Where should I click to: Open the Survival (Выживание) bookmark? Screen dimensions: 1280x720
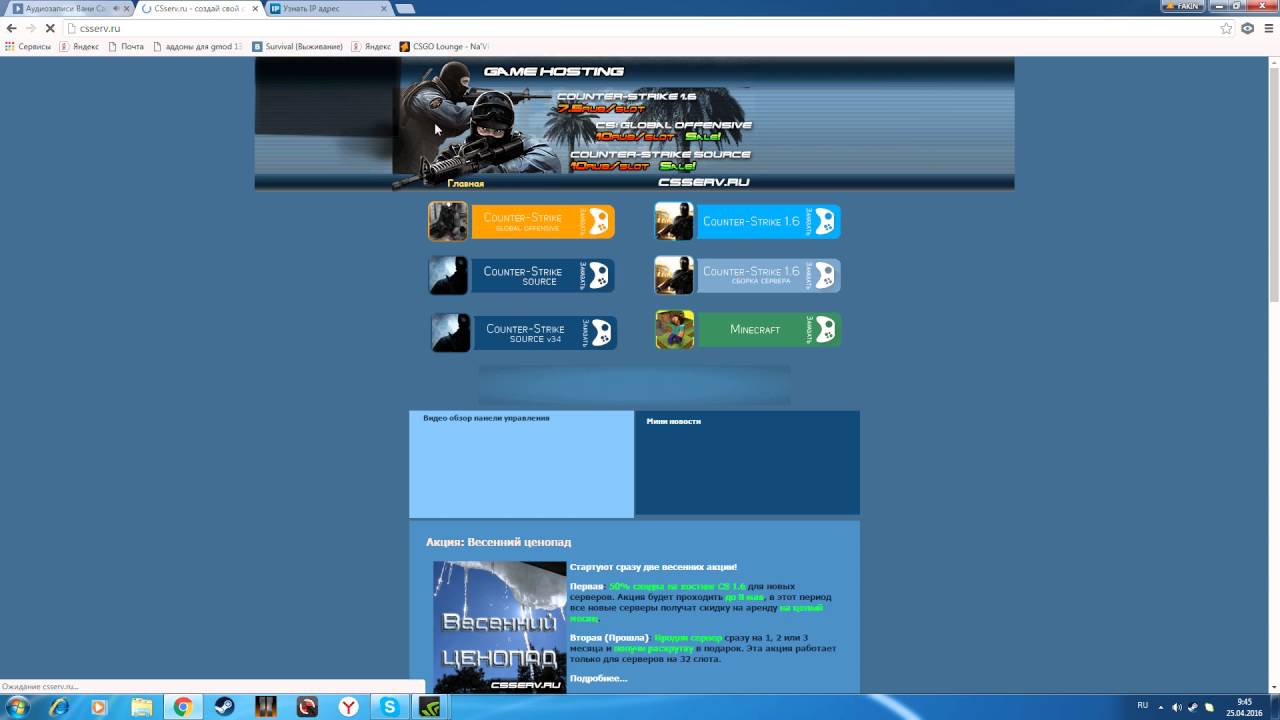pyautogui.click(x=297, y=46)
